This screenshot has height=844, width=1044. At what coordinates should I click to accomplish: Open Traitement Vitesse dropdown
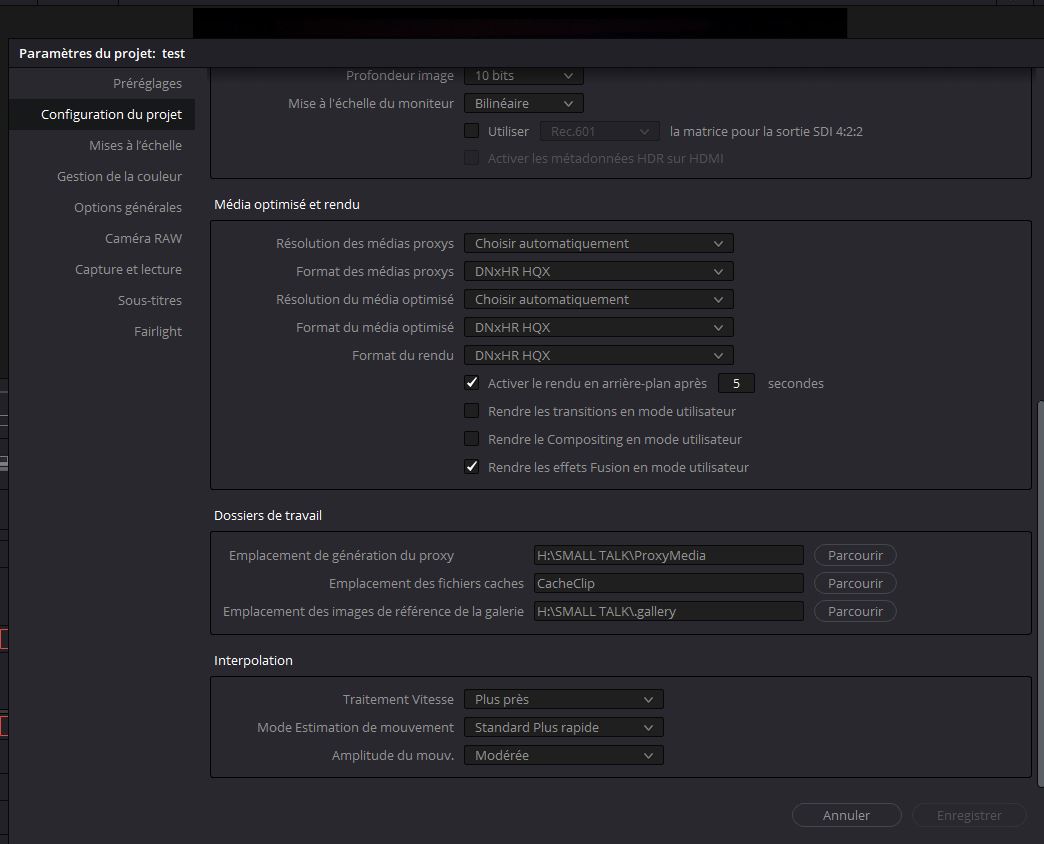pyautogui.click(x=563, y=699)
